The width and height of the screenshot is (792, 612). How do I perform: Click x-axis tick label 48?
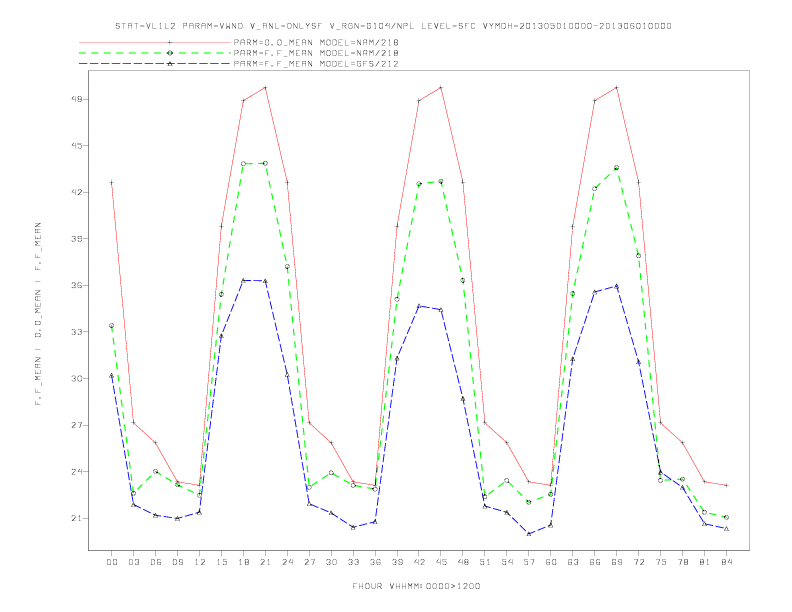463,562
